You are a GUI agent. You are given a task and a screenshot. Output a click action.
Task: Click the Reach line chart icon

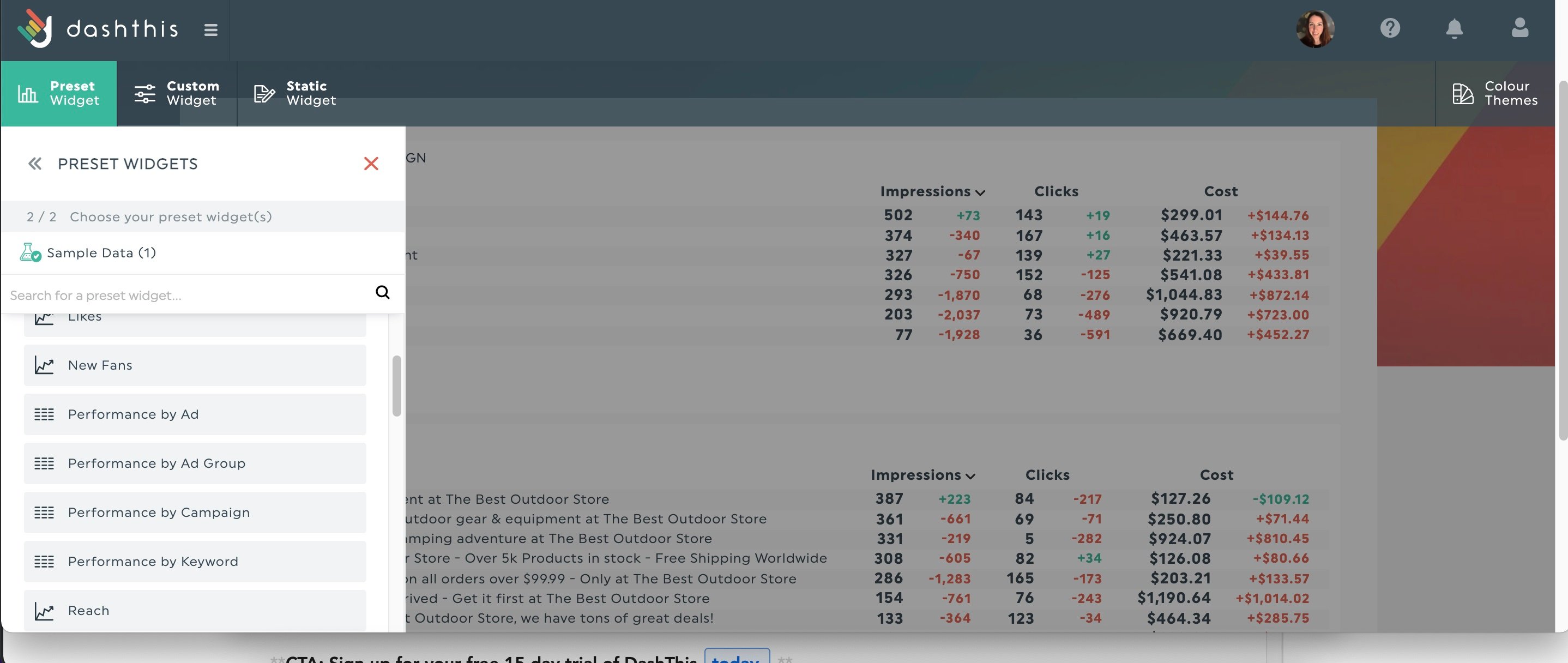(44, 611)
